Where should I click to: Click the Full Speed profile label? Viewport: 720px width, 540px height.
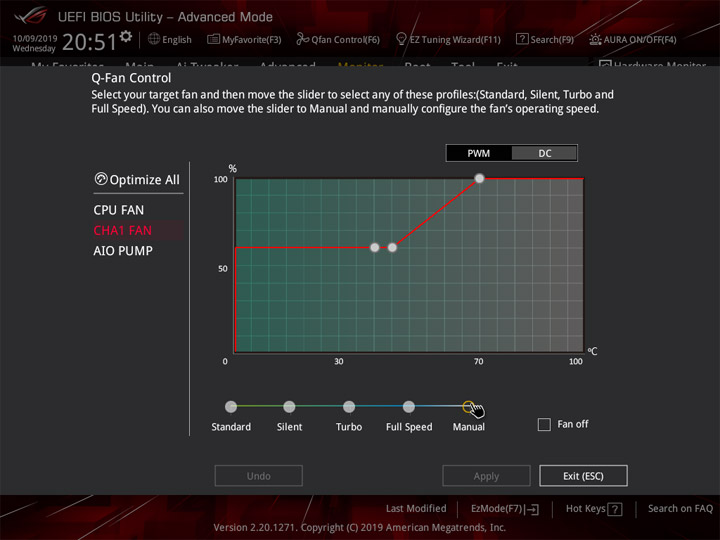point(409,427)
